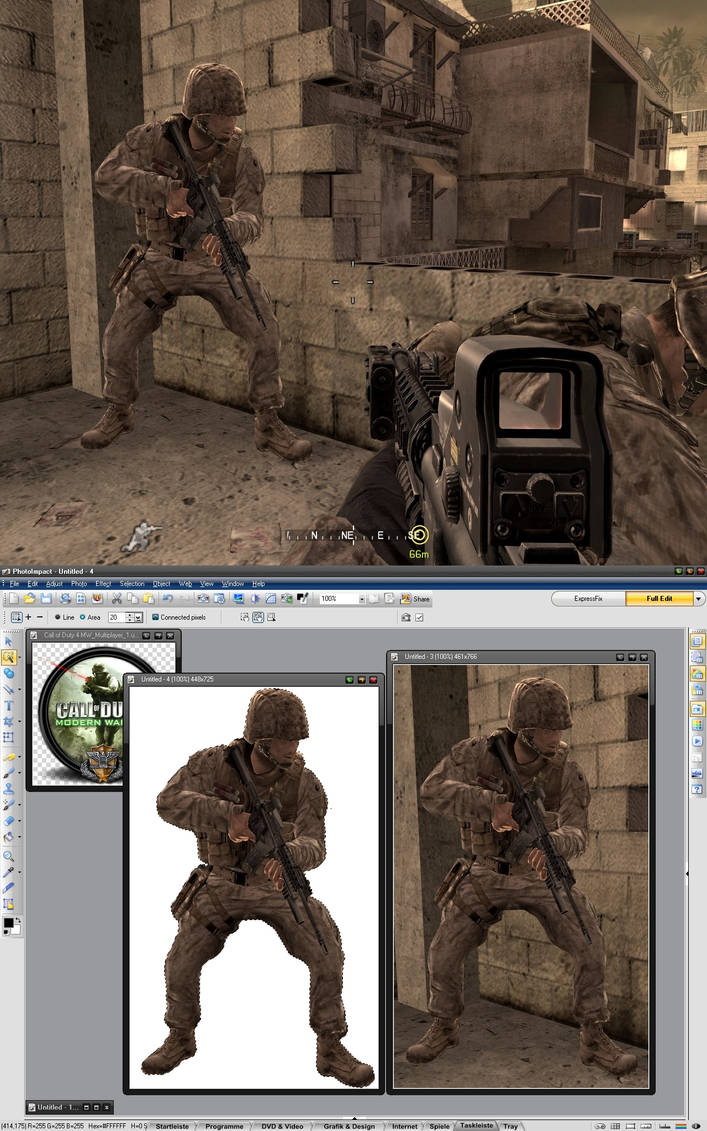
Task: Toggle the Connected pixels option
Action: (179, 617)
